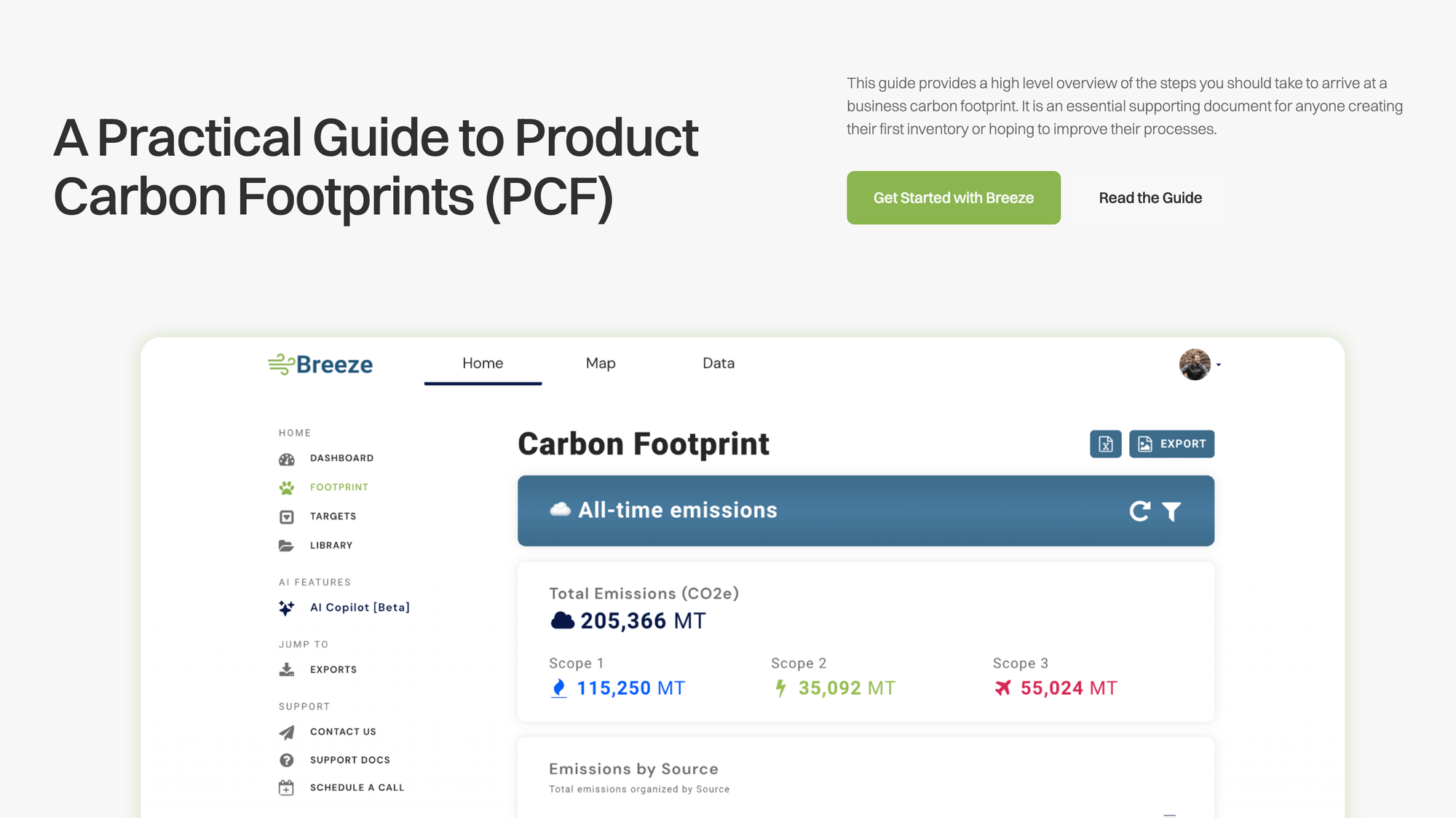Select the Dashboard icon in the sidebar
The height and width of the screenshot is (818, 1456).
point(287,457)
